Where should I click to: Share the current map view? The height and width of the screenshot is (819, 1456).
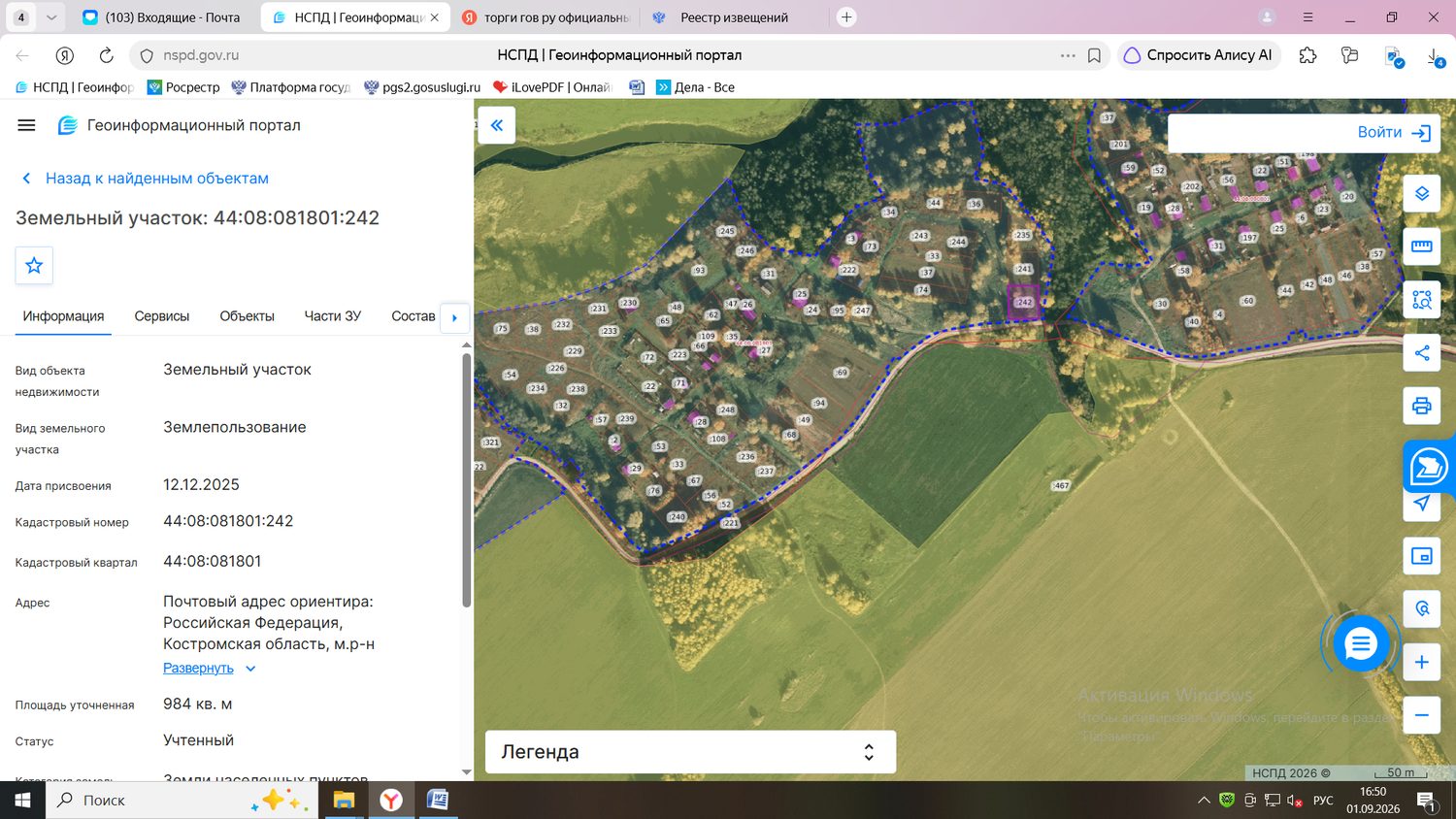click(x=1421, y=353)
